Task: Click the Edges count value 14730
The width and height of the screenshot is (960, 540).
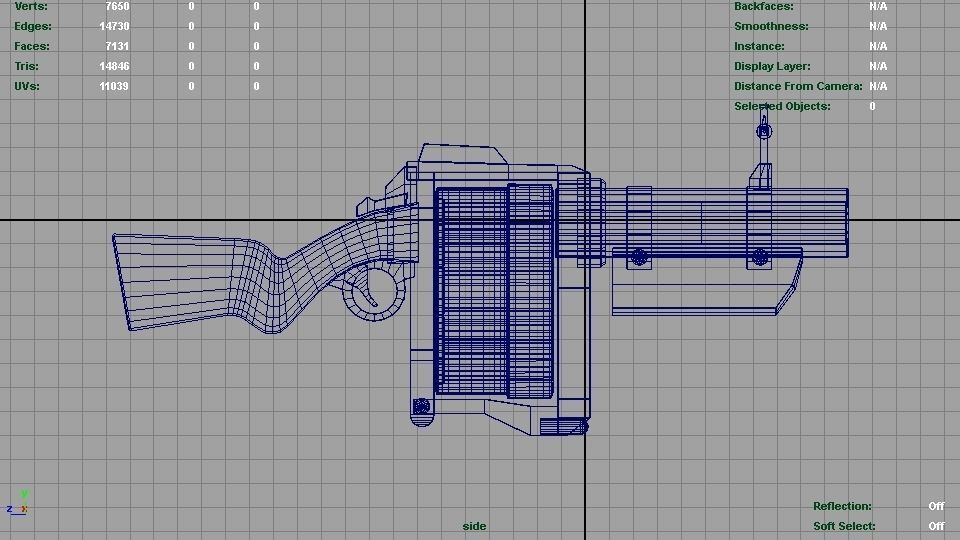Action: pos(114,26)
